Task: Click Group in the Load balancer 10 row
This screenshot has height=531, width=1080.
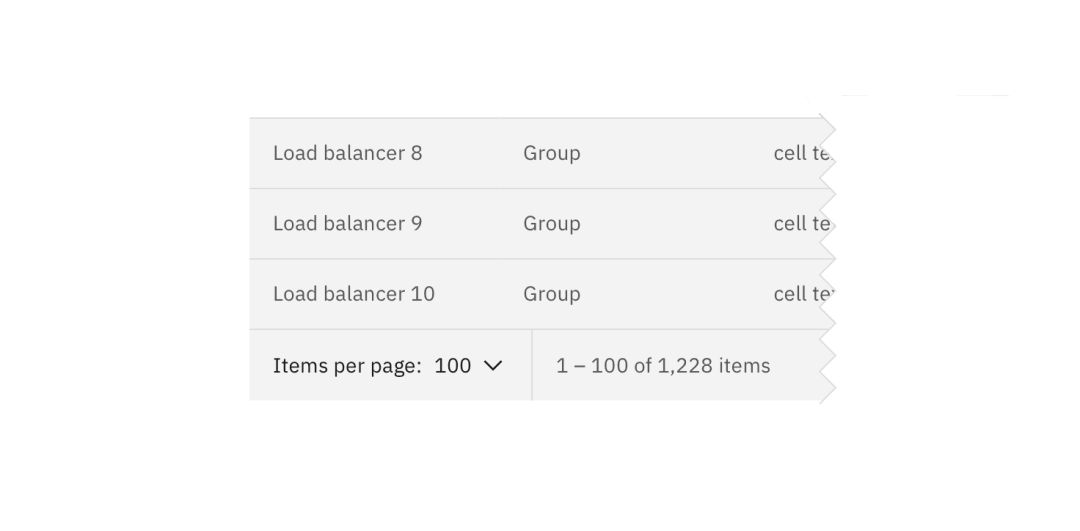Action: pyautogui.click(x=551, y=294)
